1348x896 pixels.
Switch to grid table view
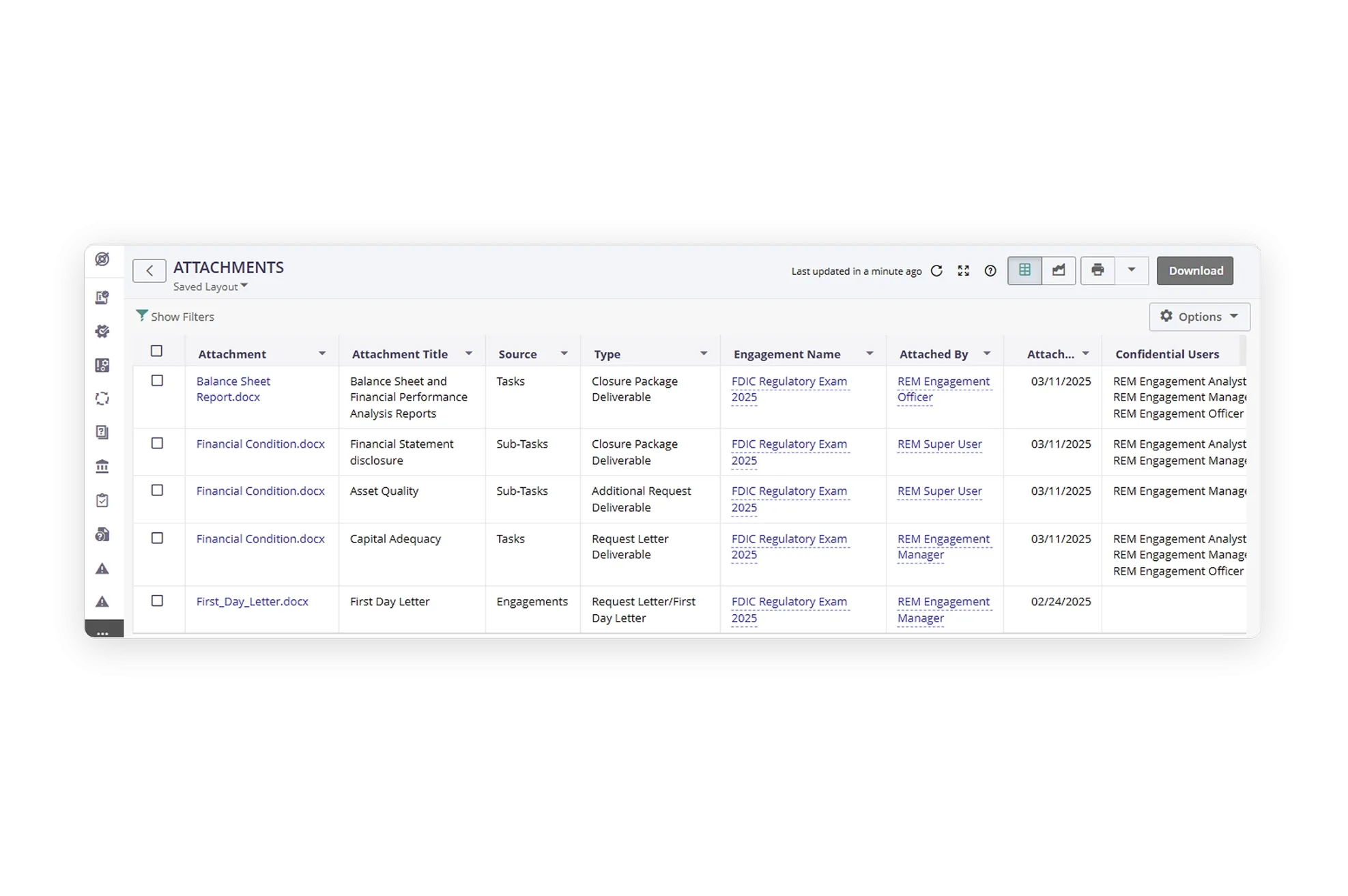1024,270
